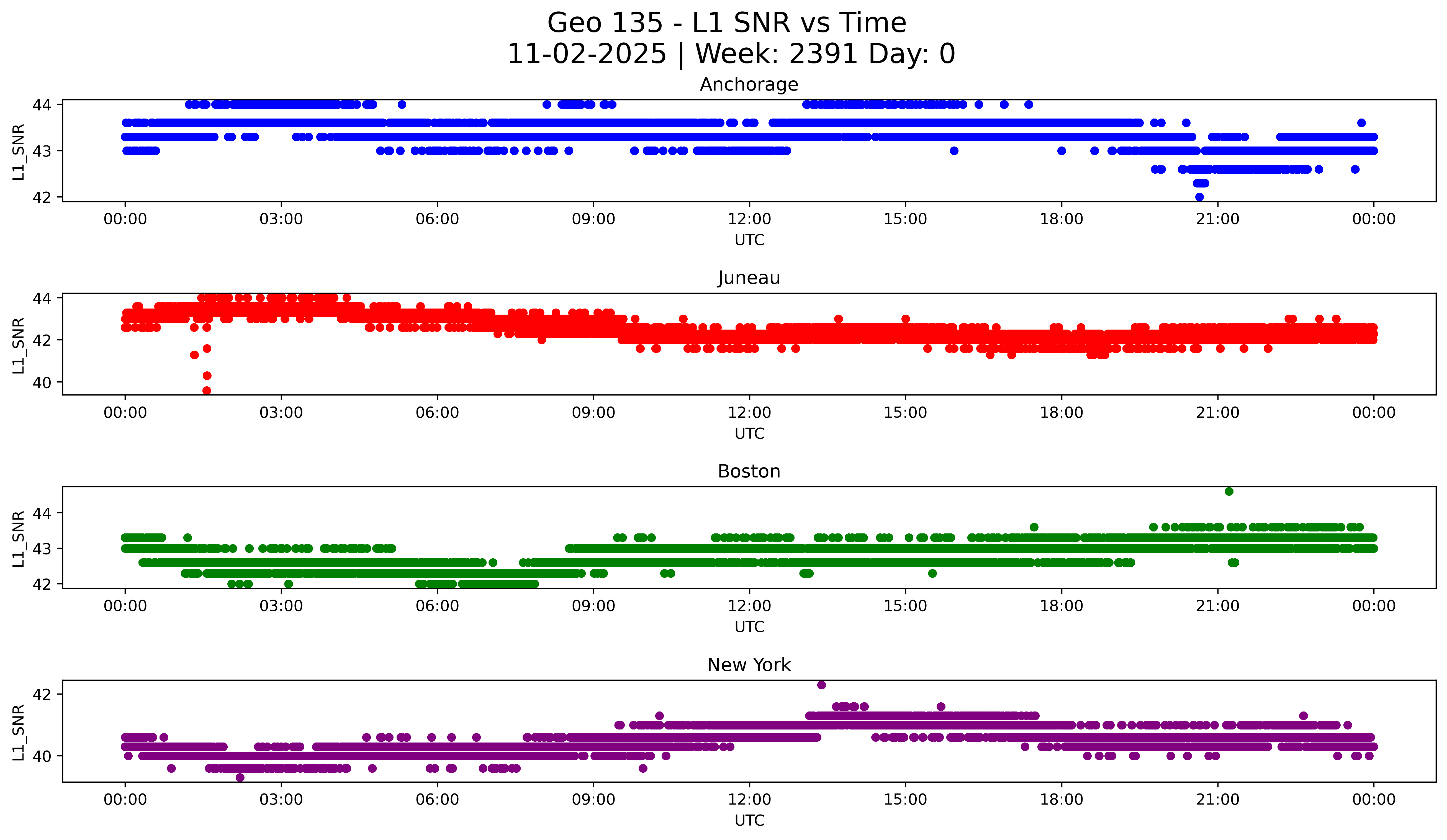1447x840 pixels.
Task: Click the Boston subplot title
Action: tap(749, 471)
